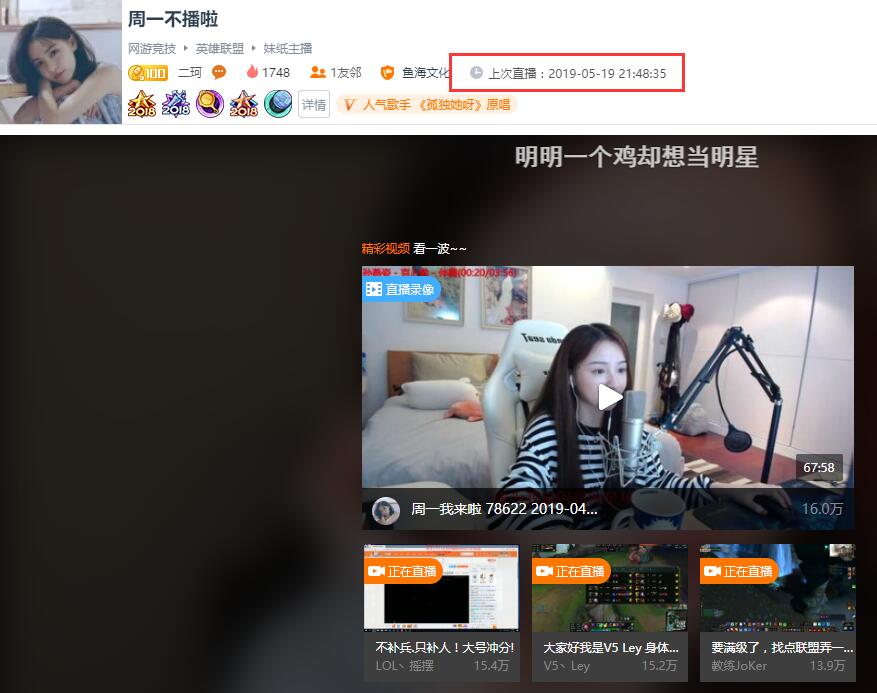Click the flame popularity icon
This screenshot has width=877, height=693.
pos(252,72)
